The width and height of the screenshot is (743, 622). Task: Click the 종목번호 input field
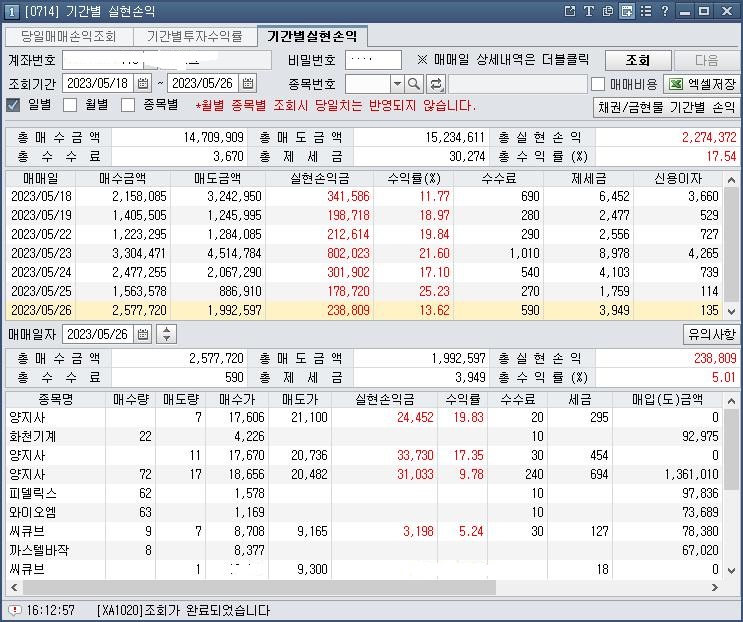[x=368, y=84]
